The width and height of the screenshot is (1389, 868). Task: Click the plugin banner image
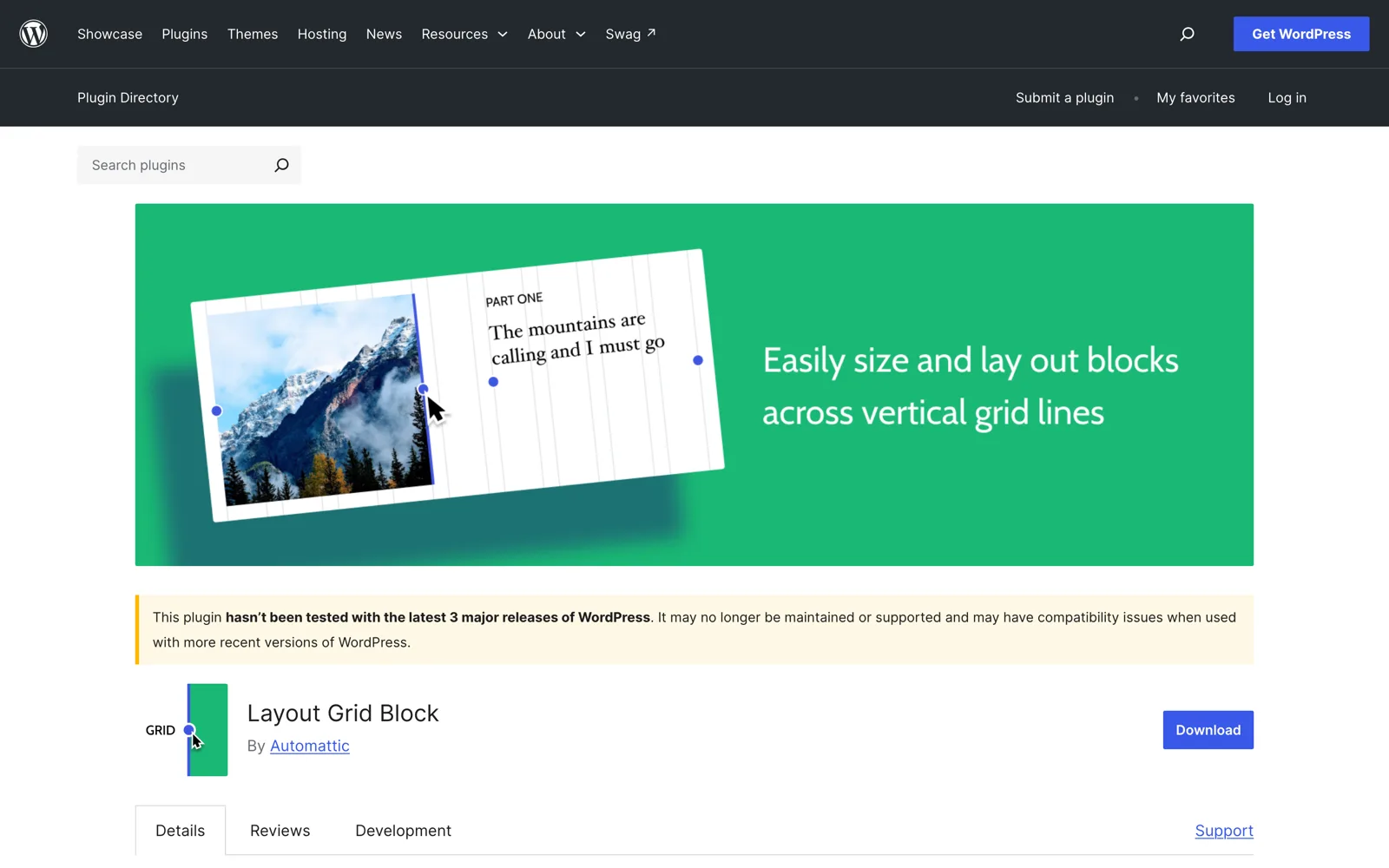pyautogui.click(x=694, y=385)
